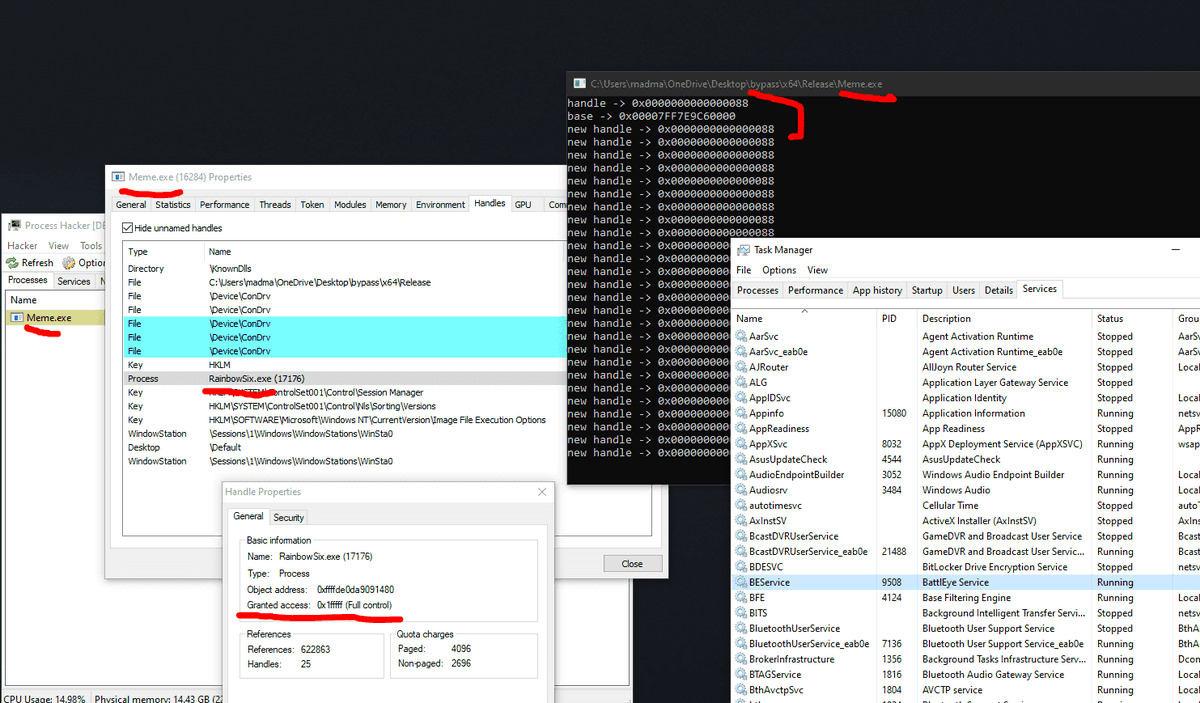The image size is (1200, 703).
Task: Sort handles by Type column header
Action: point(164,252)
